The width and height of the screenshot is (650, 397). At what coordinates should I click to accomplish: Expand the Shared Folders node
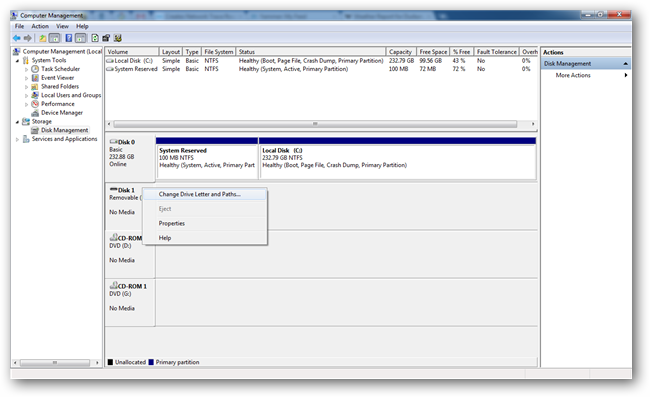[27, 87]
